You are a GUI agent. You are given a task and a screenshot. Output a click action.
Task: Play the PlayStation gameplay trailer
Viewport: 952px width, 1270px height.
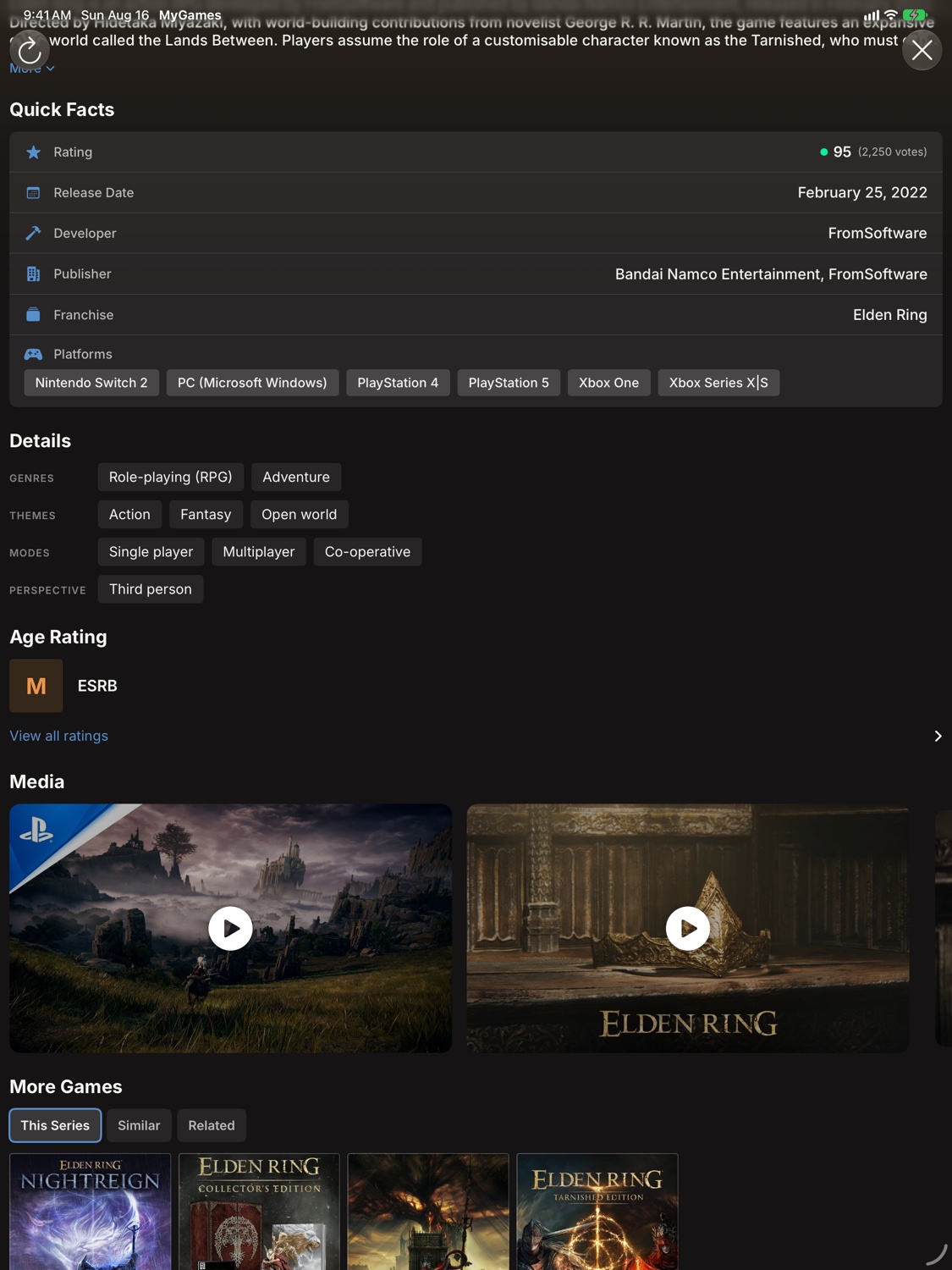pos(230,928)
